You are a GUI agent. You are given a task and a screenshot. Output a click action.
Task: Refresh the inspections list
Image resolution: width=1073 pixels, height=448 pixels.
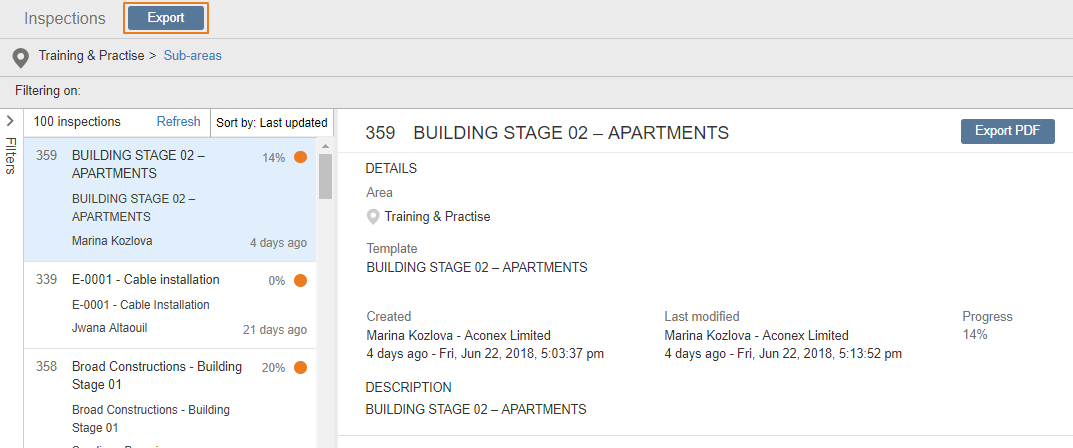coord(179,122)
